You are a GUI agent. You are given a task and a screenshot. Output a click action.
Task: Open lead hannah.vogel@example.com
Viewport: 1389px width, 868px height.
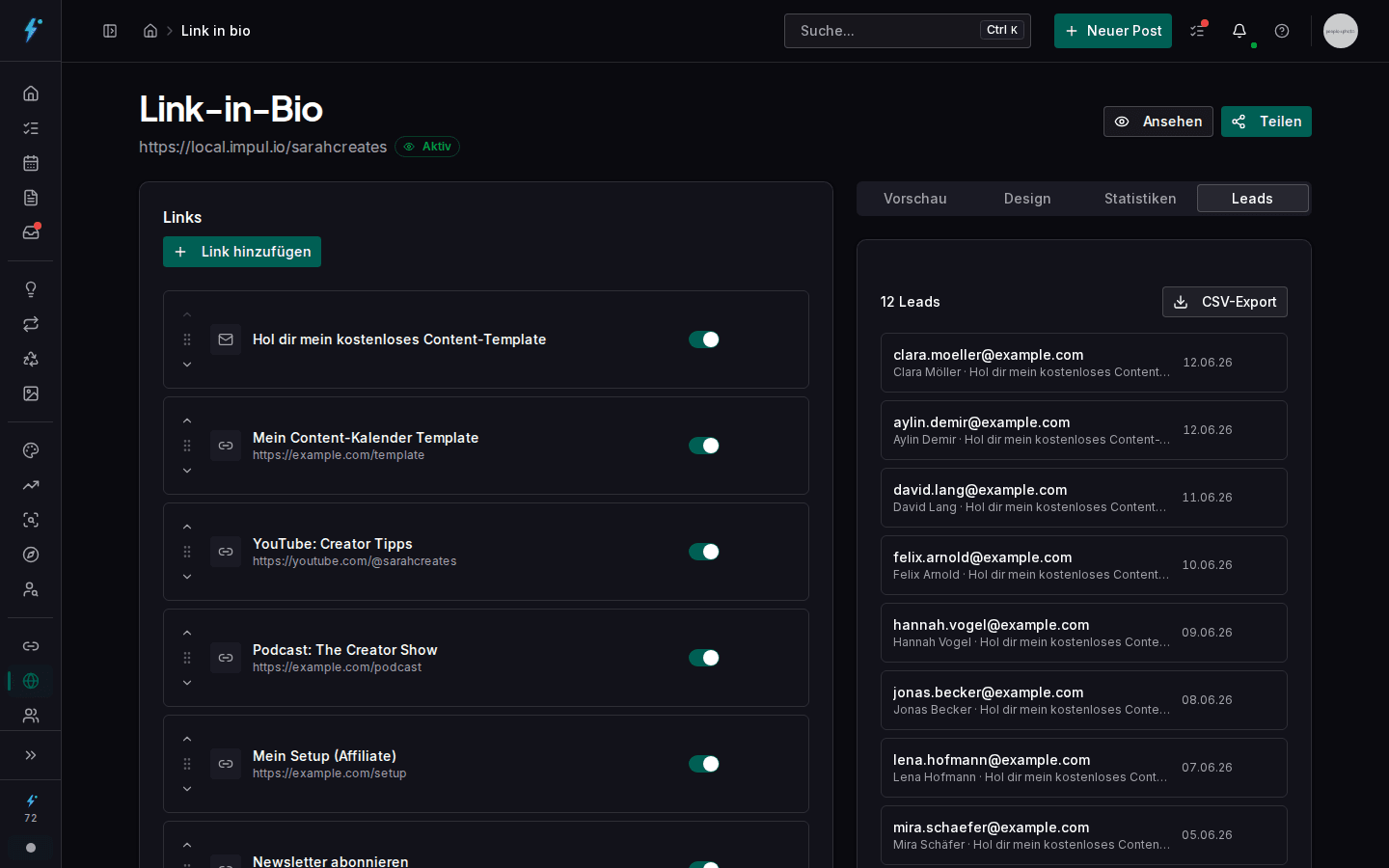[x=1084, y=633]
